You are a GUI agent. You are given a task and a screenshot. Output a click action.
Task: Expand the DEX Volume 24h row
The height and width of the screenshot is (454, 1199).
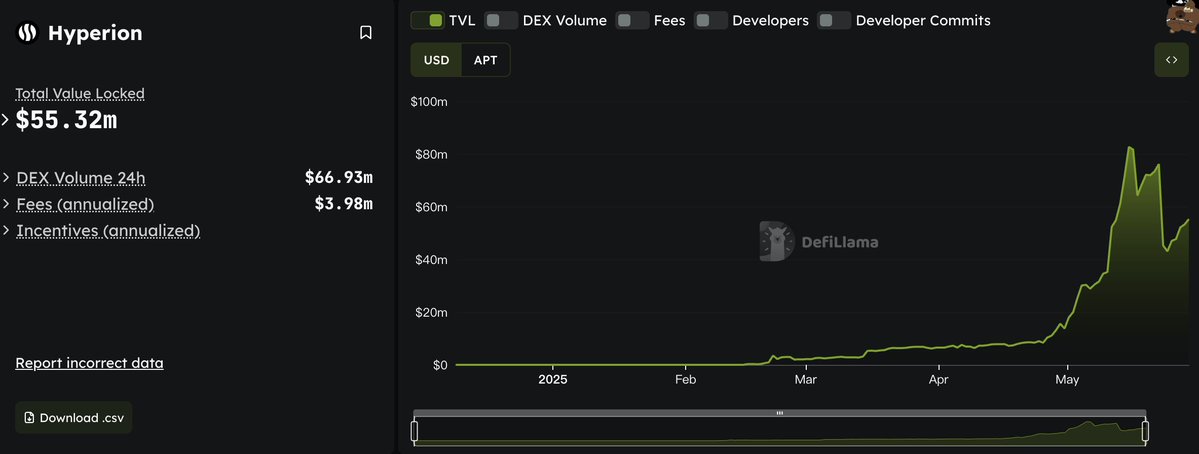(x=6, y=178)
